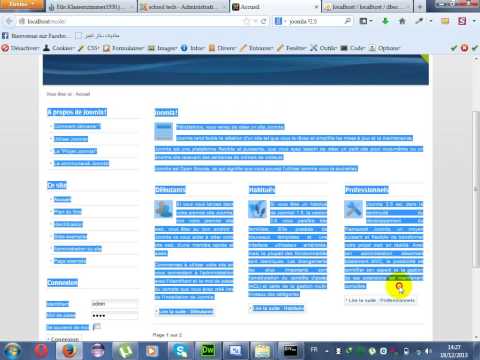
Task: Open Le Projet Joomla menu link
Action: point(75,151)
